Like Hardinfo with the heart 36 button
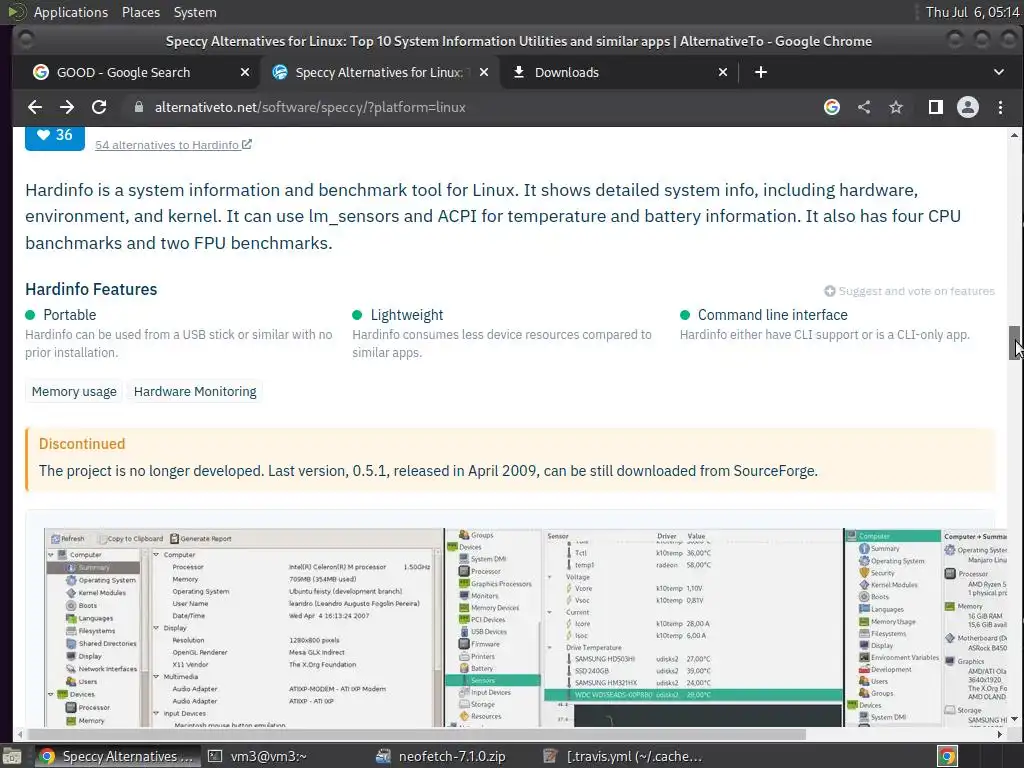The height and width of the screenshot is (768, 1024). [x=55, y=136]
